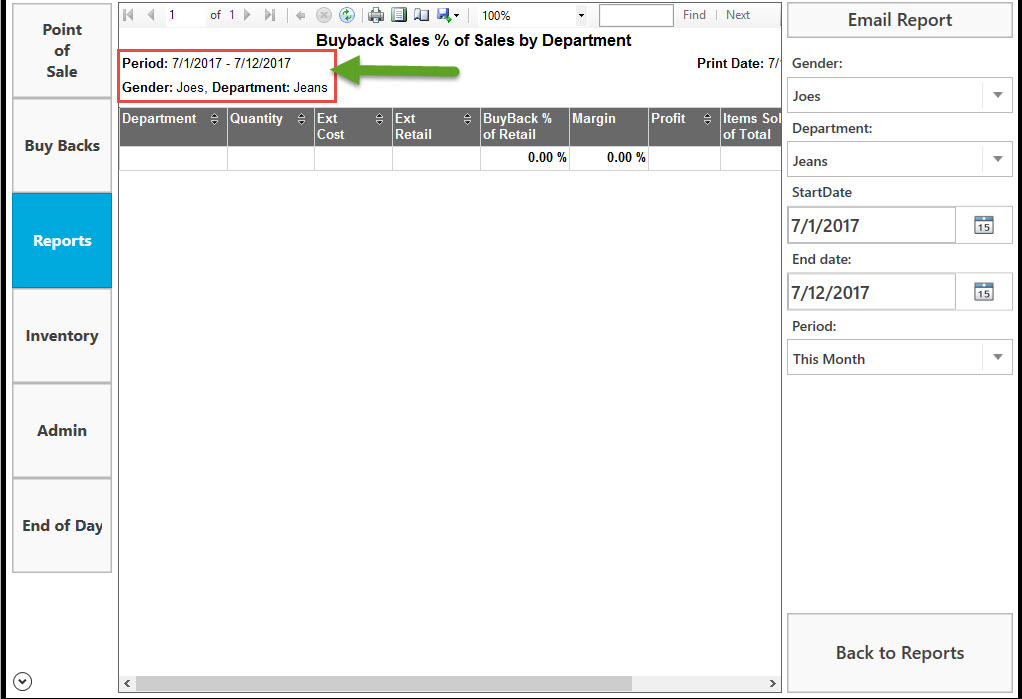Open Department dropdown showing Jeans
Image resolution: width=1022 pixels, height=699 pixels.
[899, 160]
